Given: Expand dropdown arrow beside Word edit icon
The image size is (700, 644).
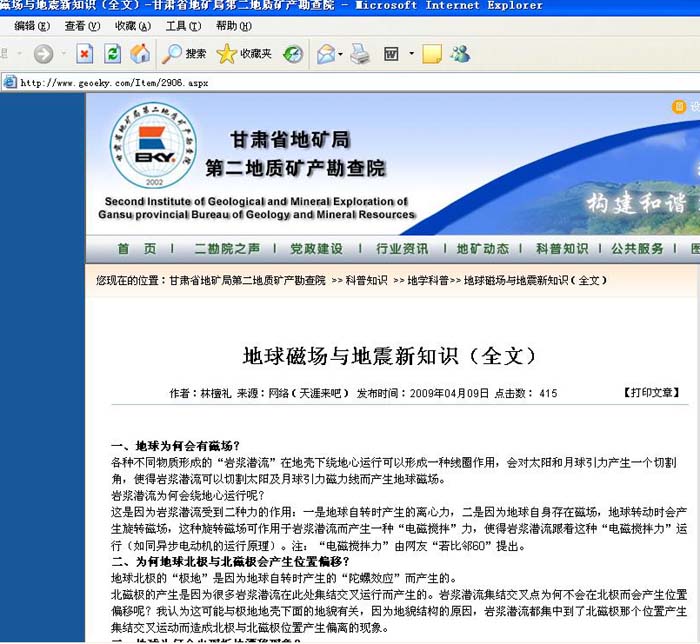Looking at the screenshot, I should click(x=411, y=54).
